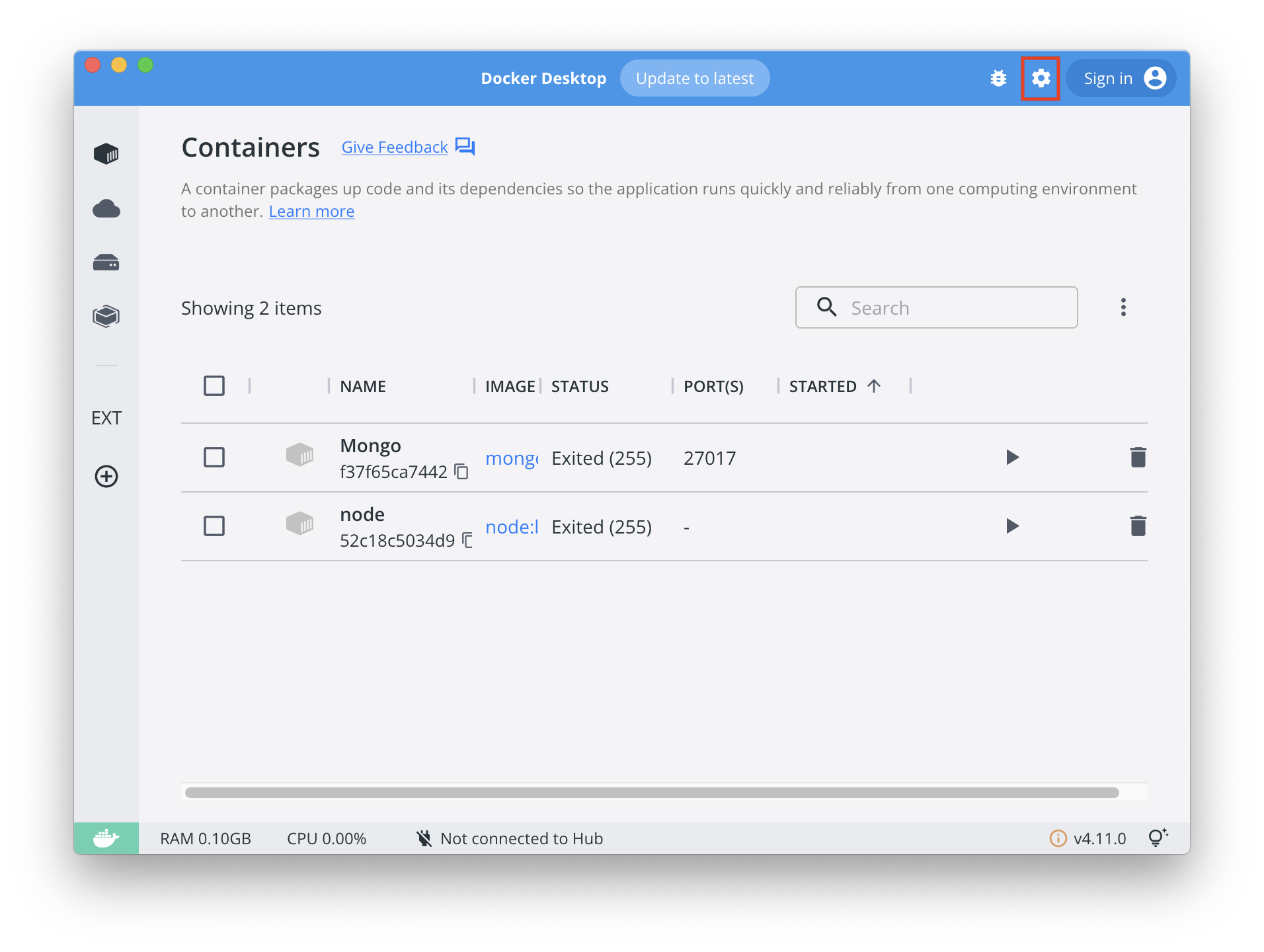Delete the node container
The height and width of the screenshot is (952, 1264).
pyautogui.click(x=1138, y=526)
